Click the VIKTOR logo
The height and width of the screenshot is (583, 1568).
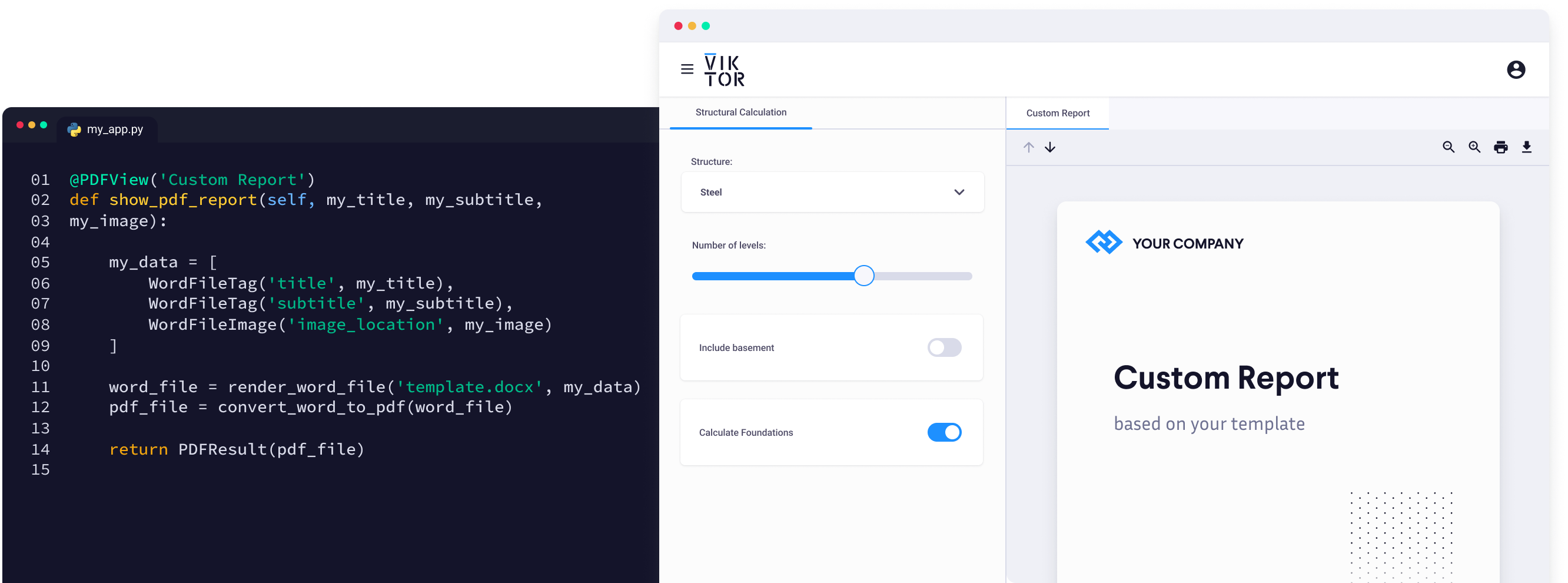coord(724,71)
